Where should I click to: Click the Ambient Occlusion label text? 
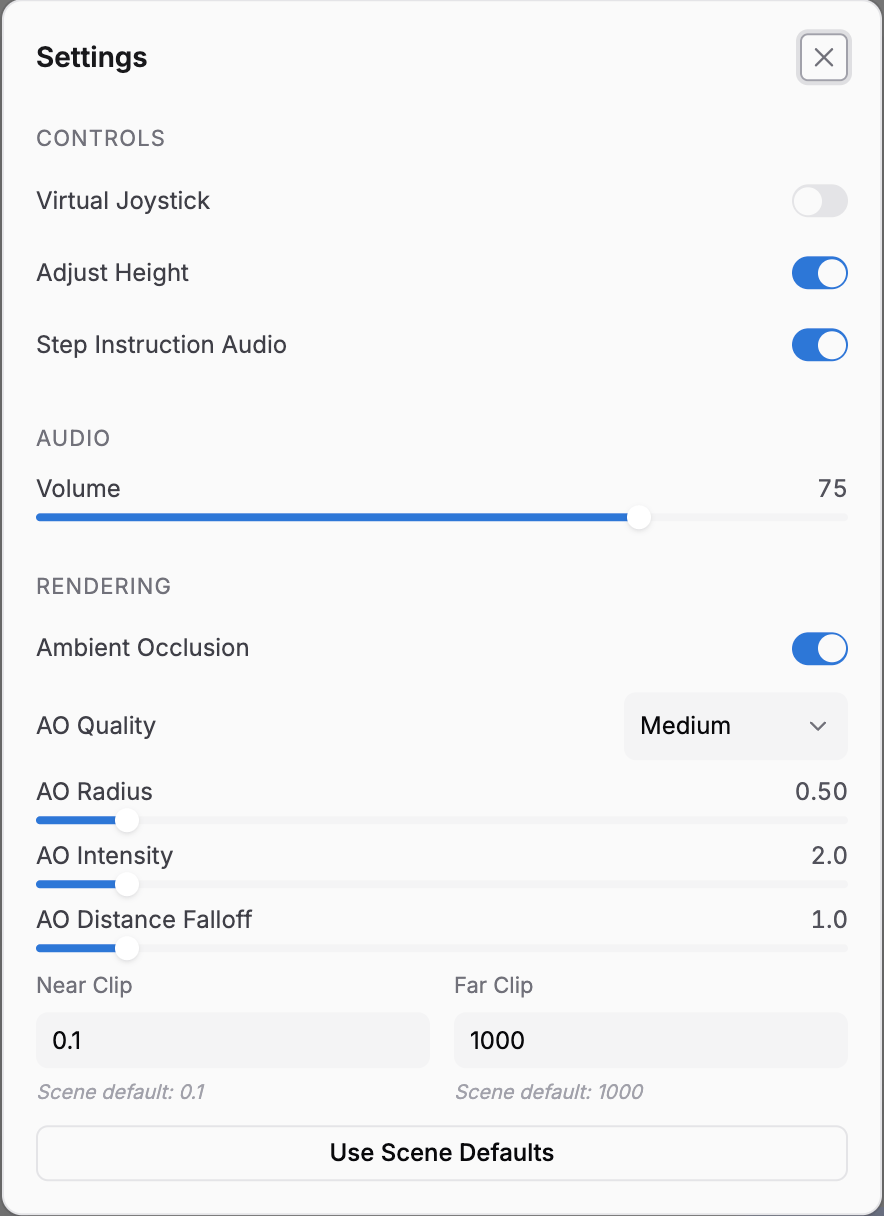click(x=143, y=648)
